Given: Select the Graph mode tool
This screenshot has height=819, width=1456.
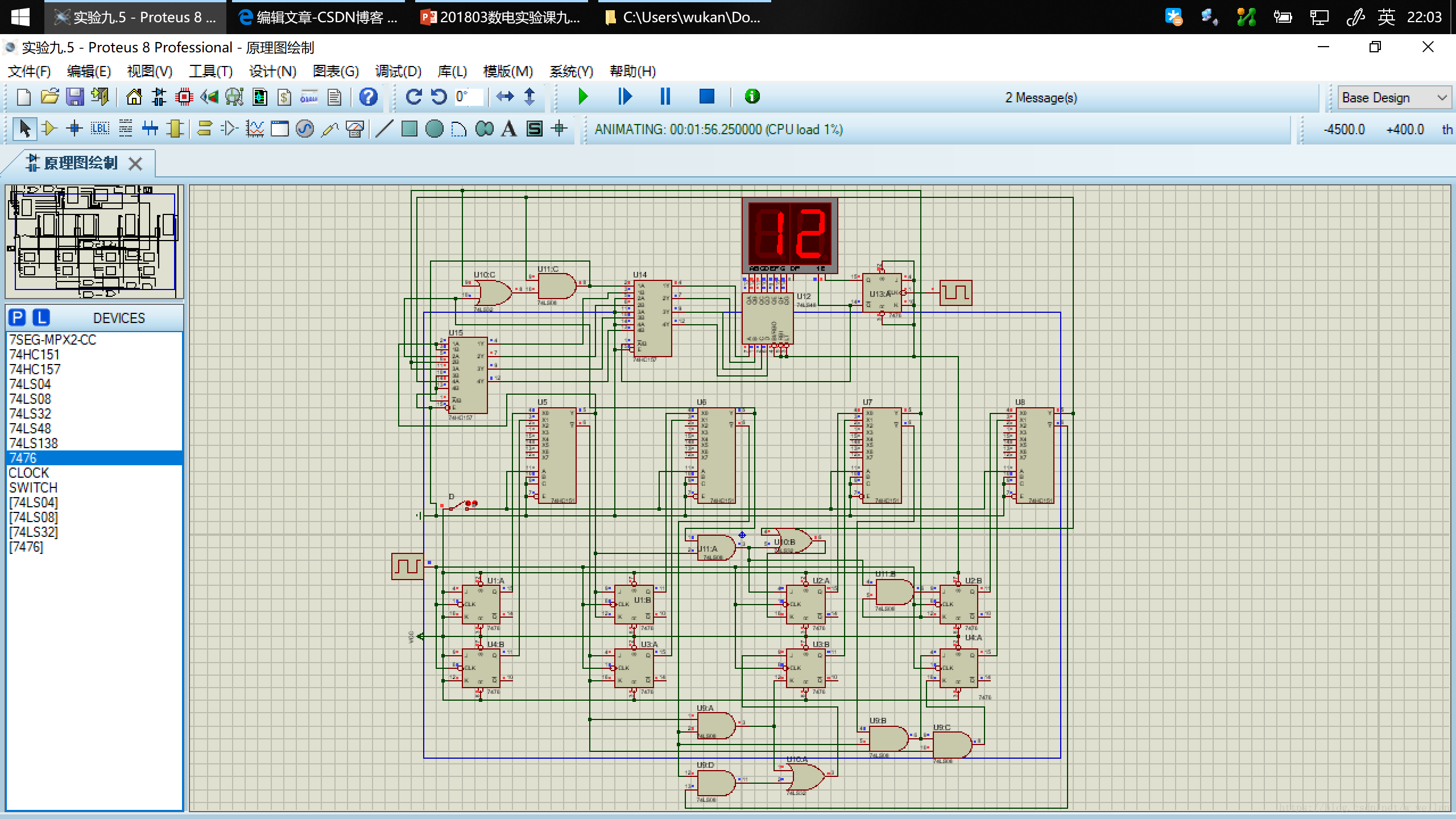Looking at the screenshot, I should click(254, 129).
